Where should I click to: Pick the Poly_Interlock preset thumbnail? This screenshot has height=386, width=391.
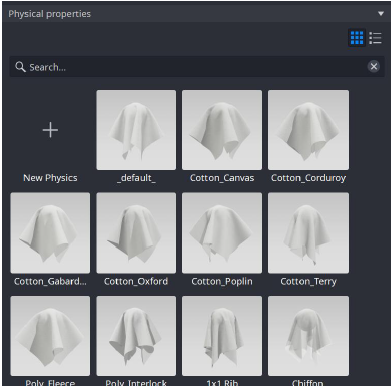click(136, 336)
